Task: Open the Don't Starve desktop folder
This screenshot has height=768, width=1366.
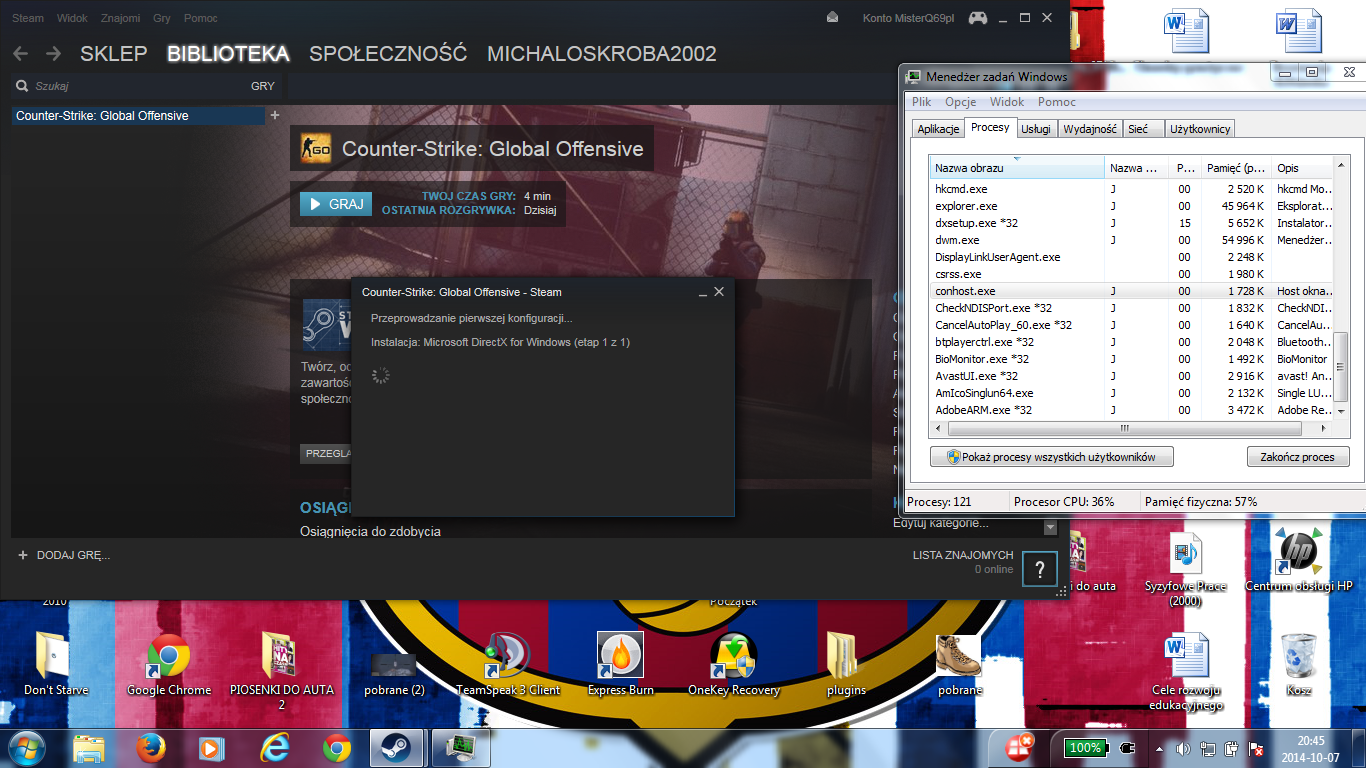Action: pyautogui.click(x=56, y=664)
